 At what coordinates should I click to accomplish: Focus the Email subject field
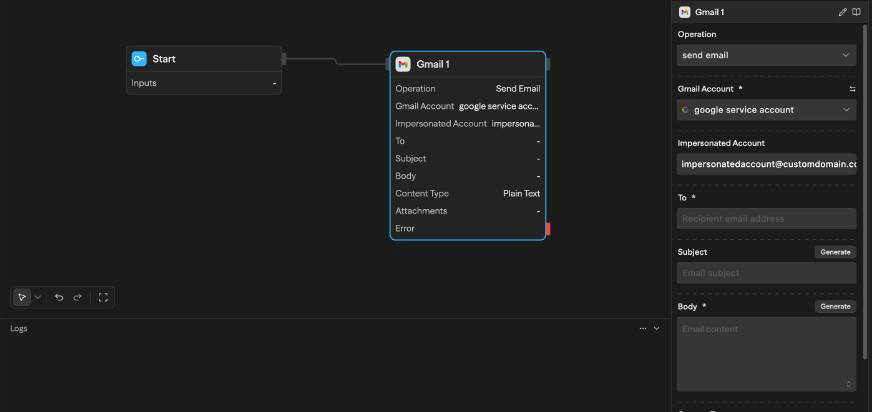[x=766, y=273]
